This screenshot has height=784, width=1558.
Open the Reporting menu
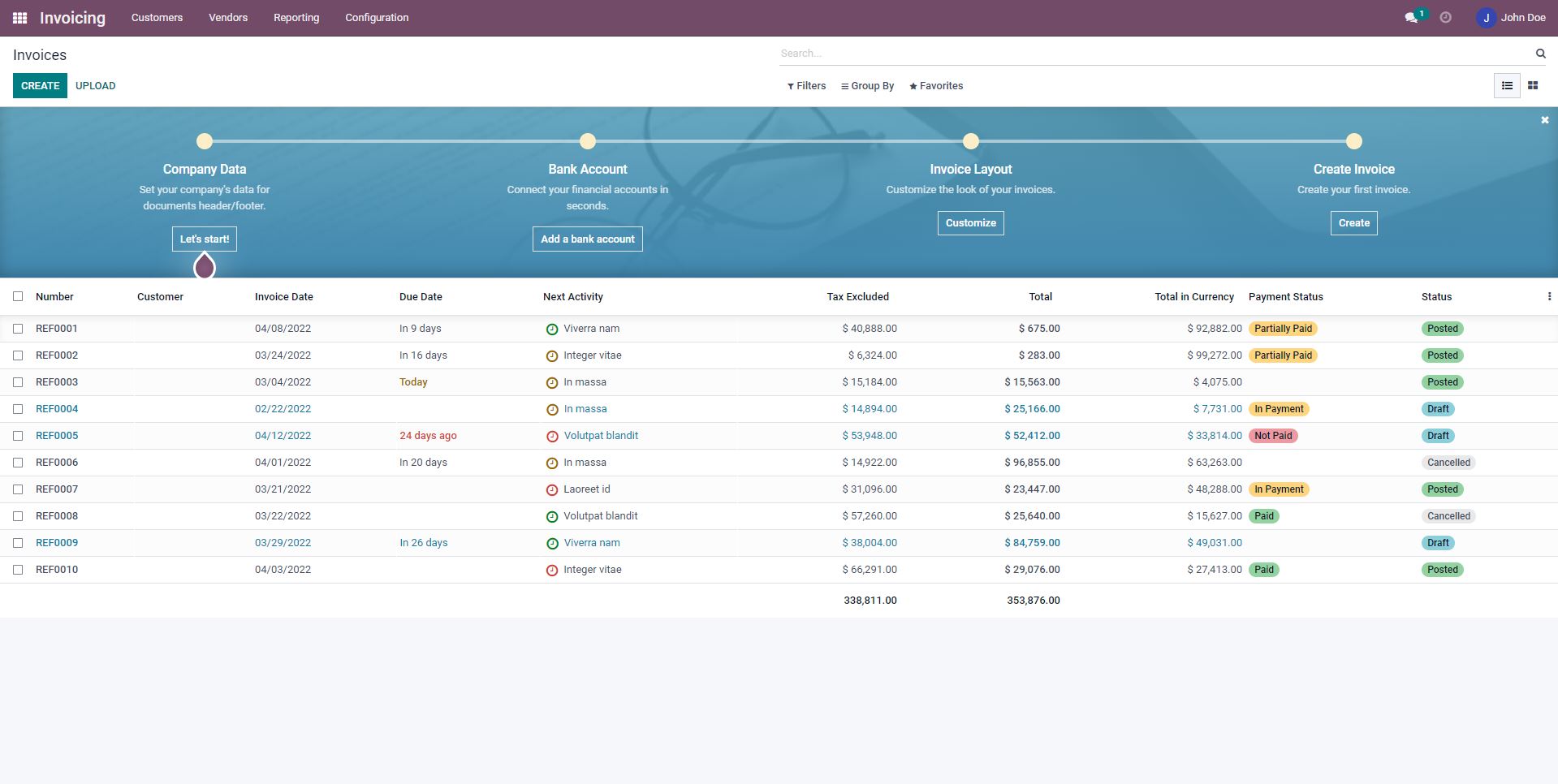point(296,18)
